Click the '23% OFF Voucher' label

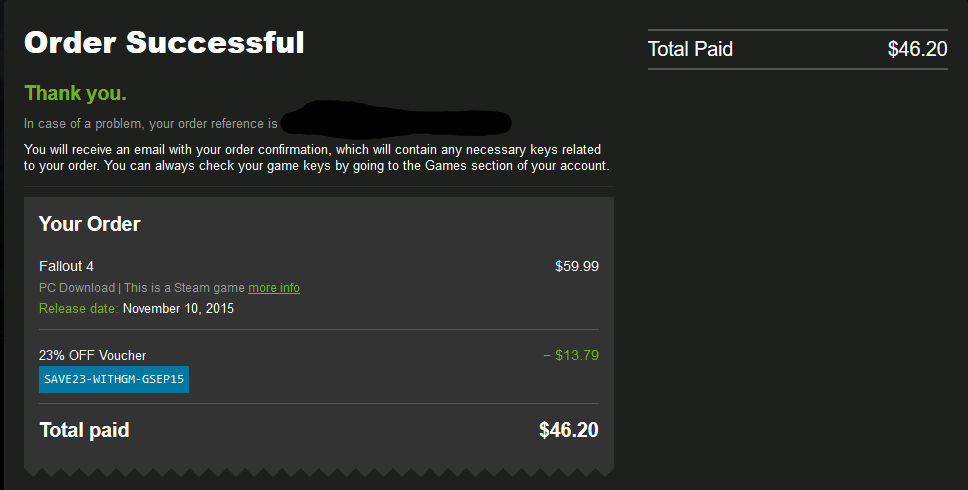[92, 355]
